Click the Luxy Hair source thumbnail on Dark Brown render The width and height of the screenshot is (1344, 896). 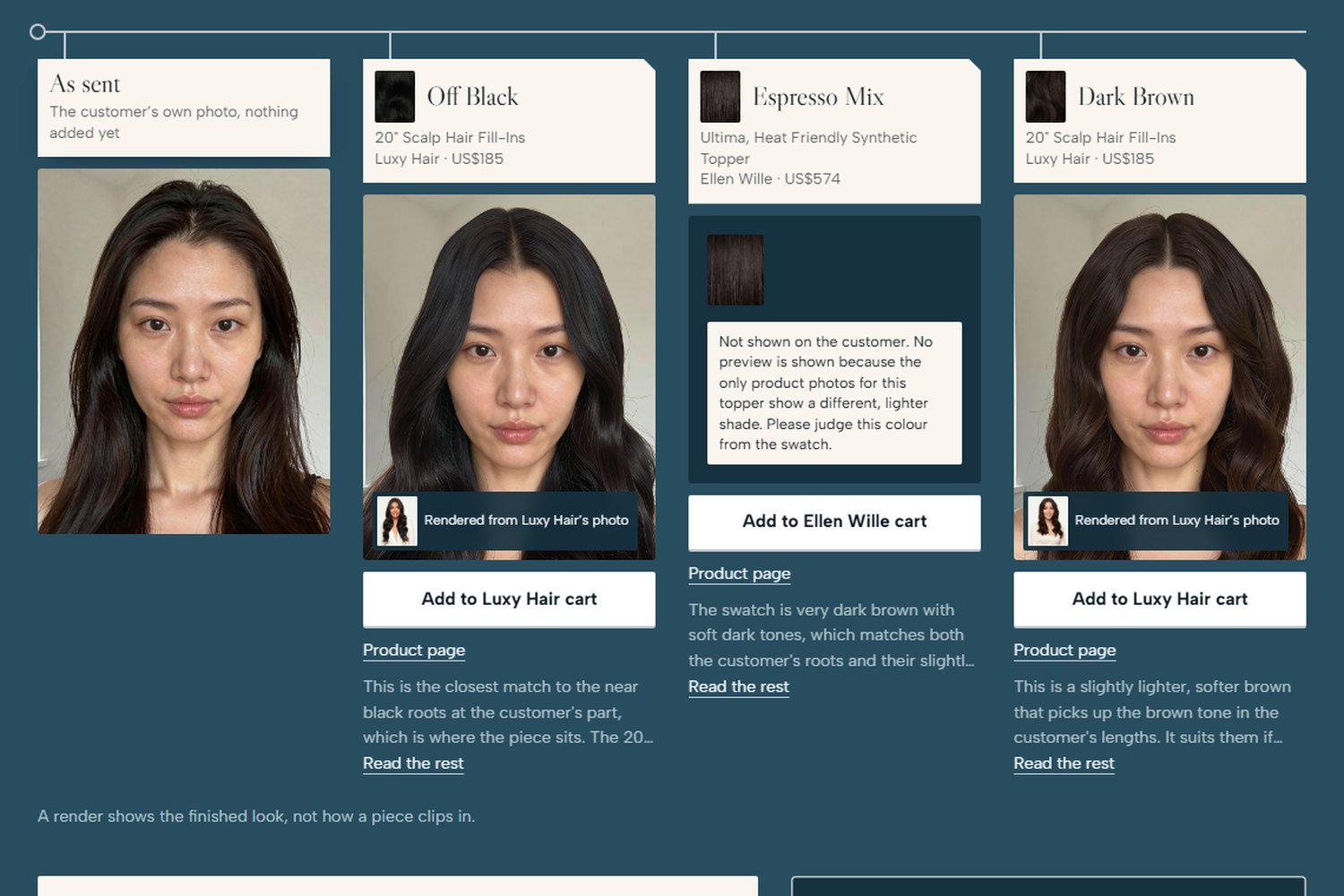point(1047,521)
